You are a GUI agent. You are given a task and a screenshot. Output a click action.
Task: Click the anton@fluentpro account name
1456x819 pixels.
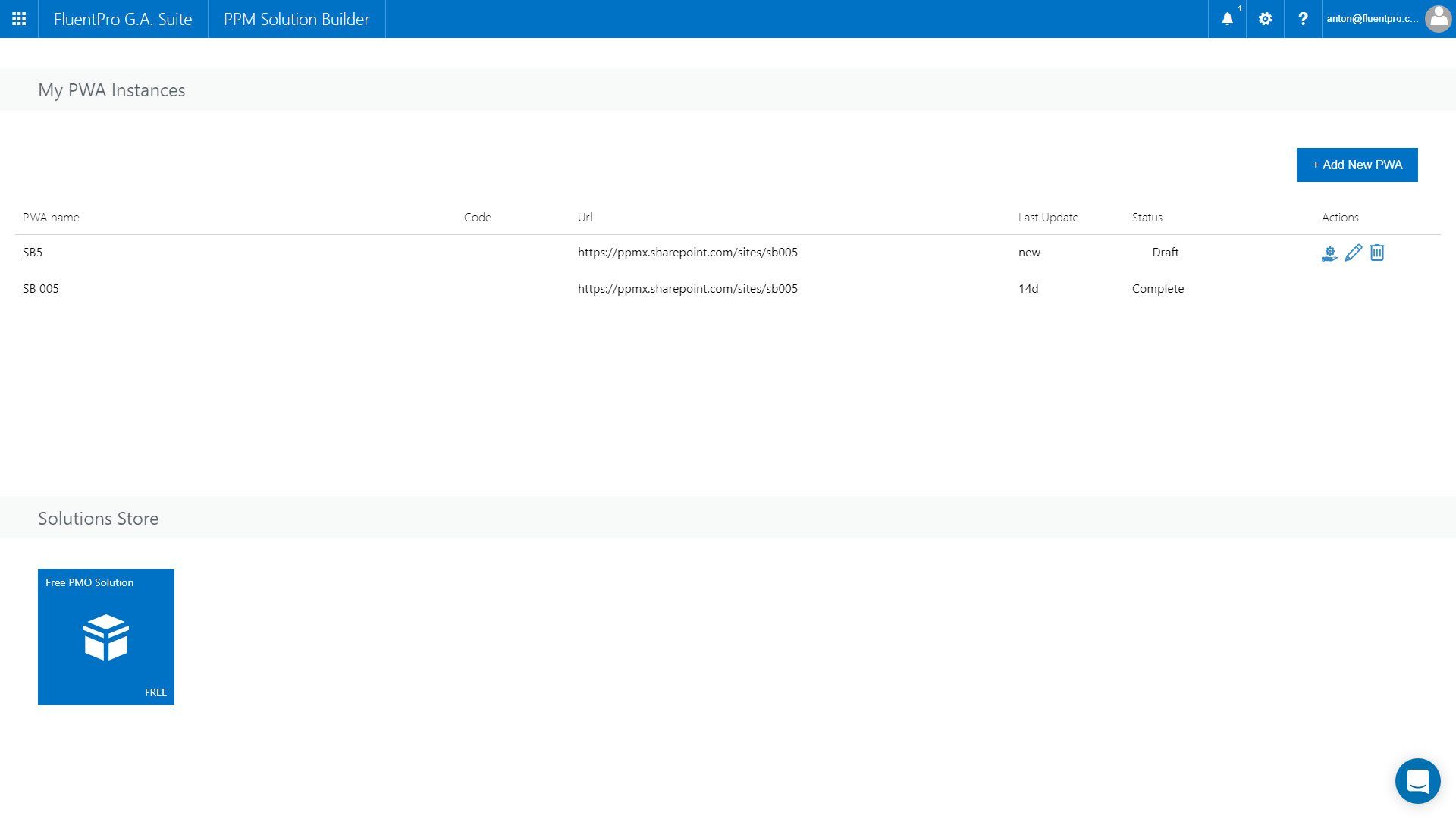point(1374,19)
